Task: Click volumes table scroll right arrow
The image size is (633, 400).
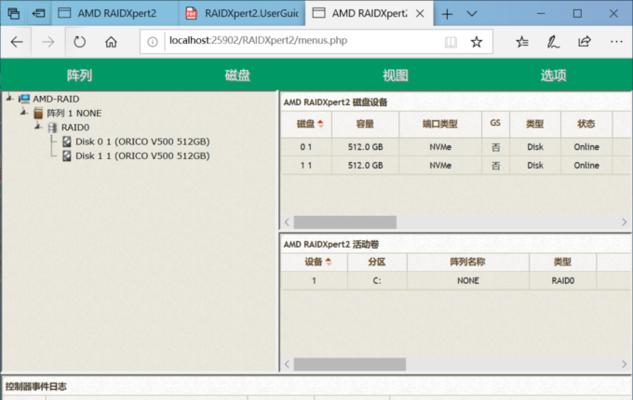Action: pos(624,364)
